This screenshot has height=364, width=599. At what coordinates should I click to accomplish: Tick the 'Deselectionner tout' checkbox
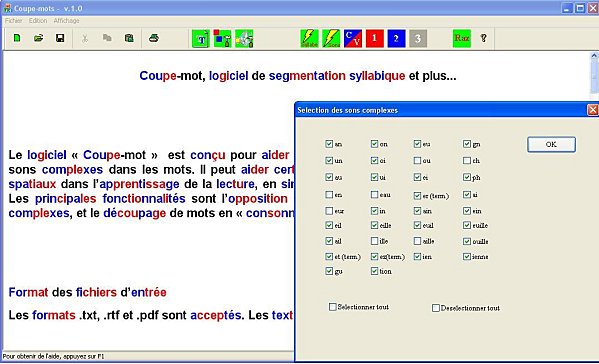pyautogui.click(x=435, y=308)
